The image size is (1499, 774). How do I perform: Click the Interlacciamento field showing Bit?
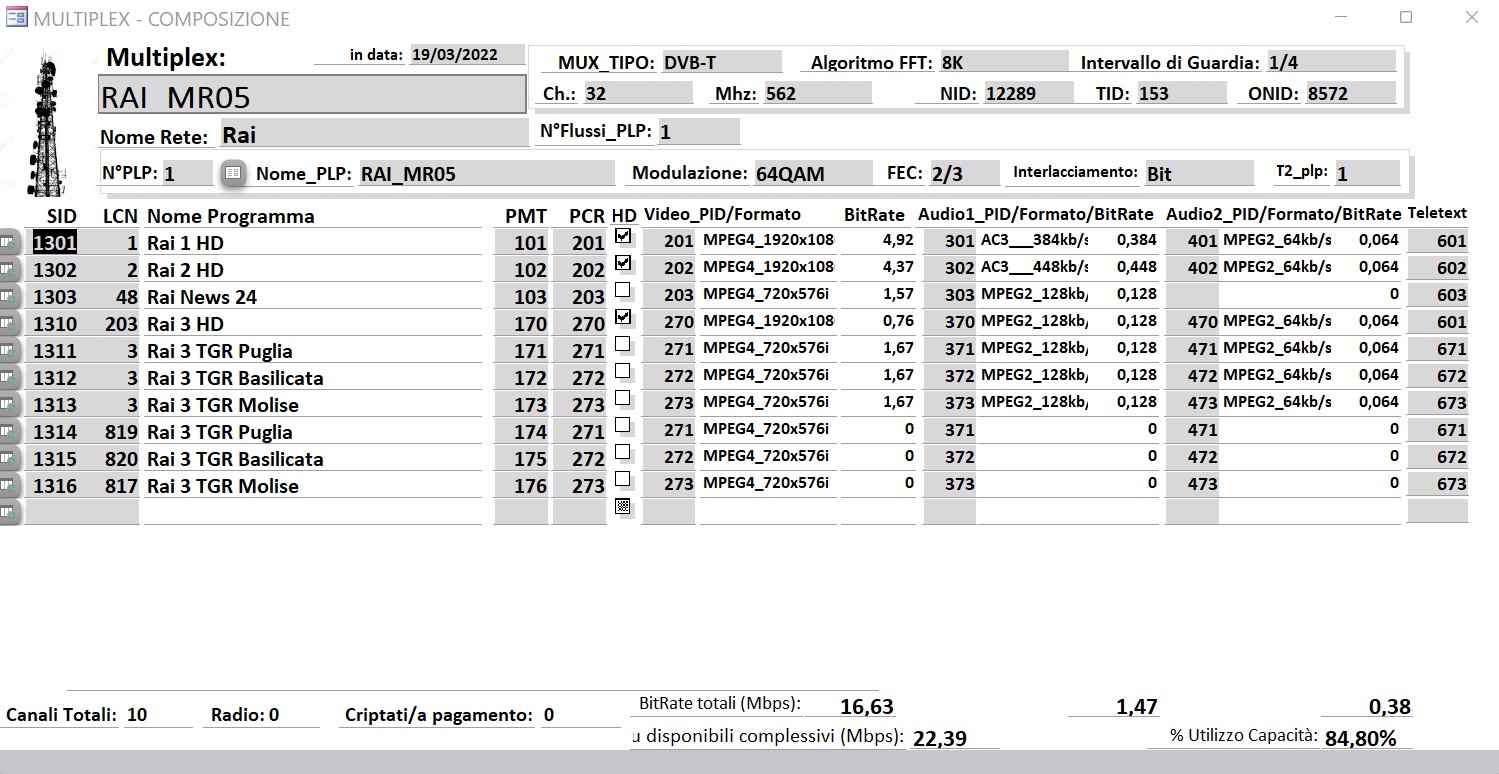(x=1198, y=173)
